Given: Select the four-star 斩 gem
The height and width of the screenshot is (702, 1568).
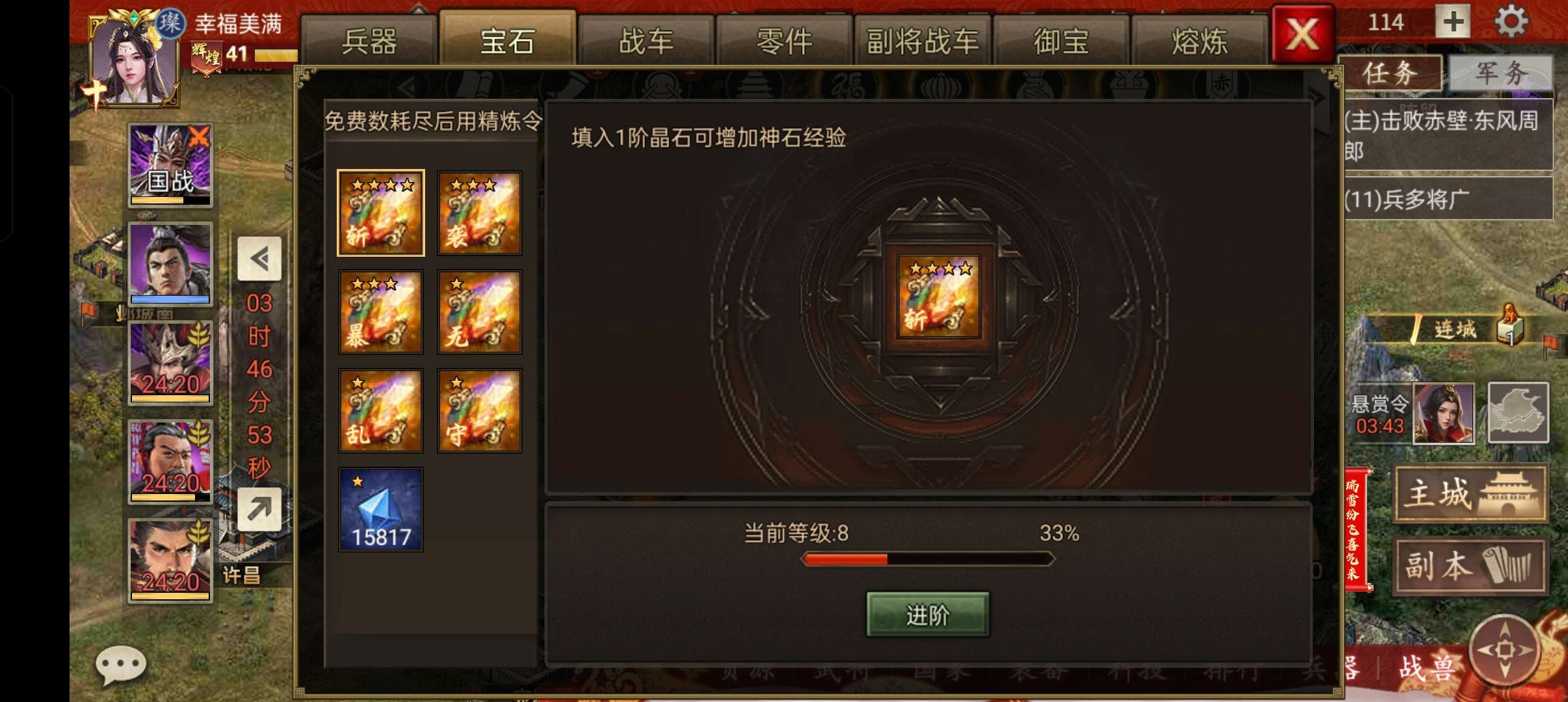Looking at the screenshot, I should click(381, 213).
